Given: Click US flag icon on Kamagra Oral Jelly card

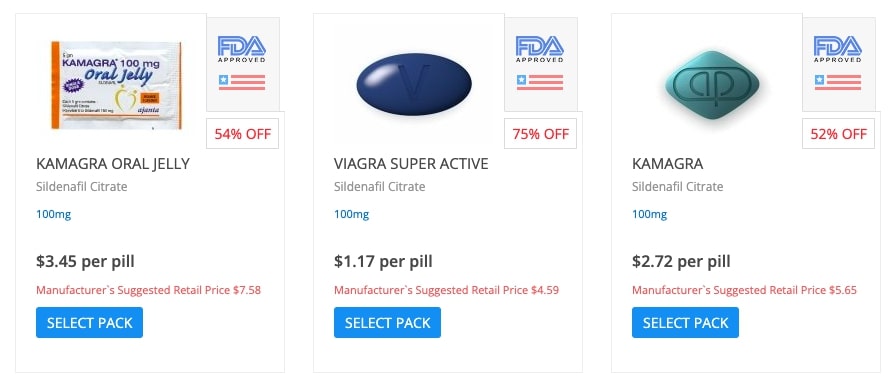Looking at the screenshot, I should click(x=242, y=82).
